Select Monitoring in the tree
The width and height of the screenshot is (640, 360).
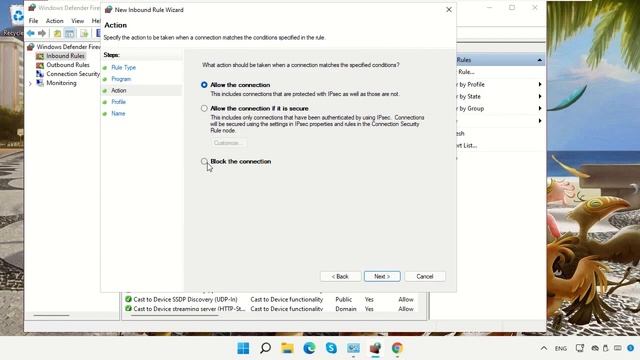pyautogui.click(x=61, y=83)
